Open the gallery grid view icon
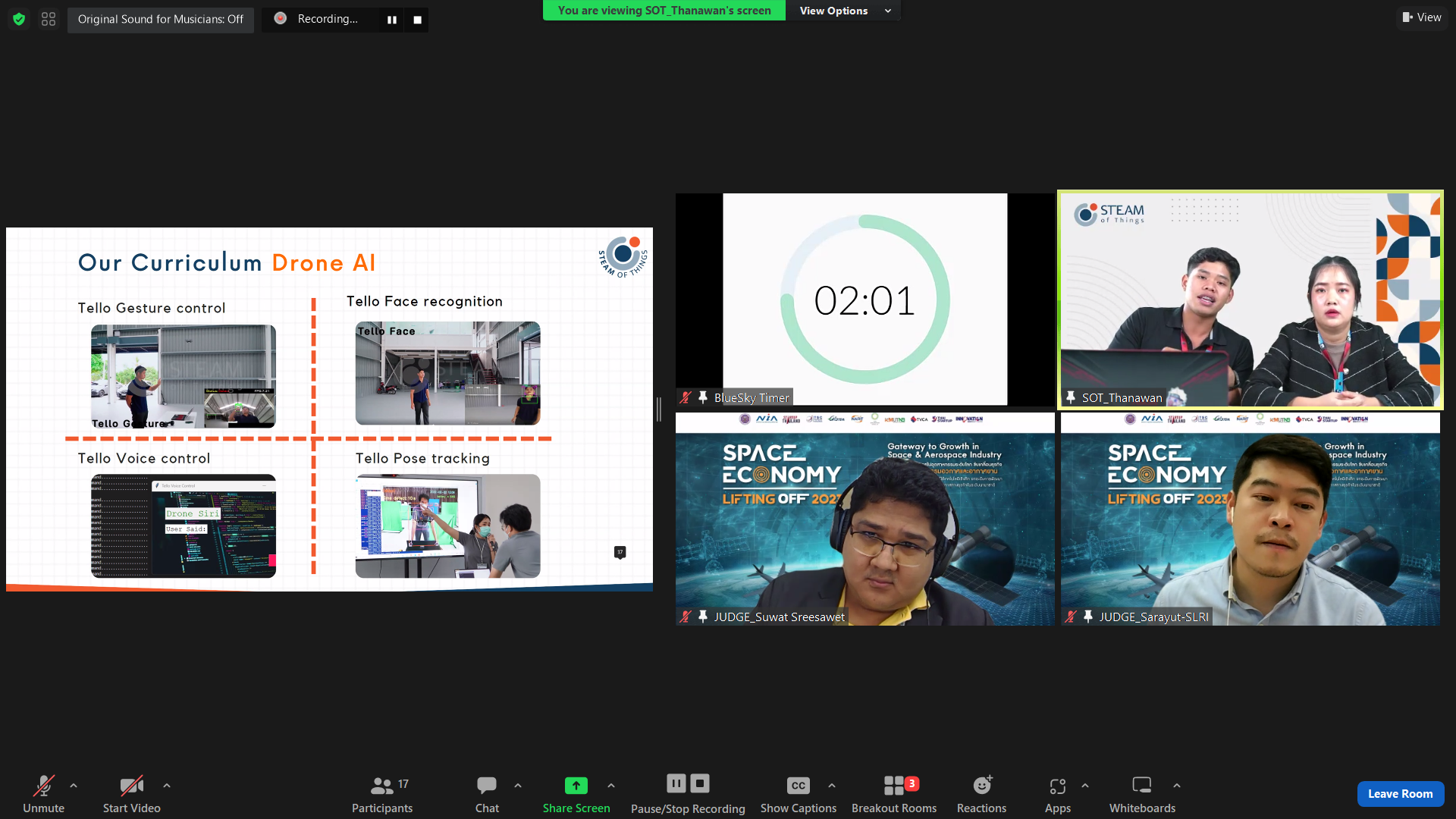The image size is (1456, 819). pos(49,19)
